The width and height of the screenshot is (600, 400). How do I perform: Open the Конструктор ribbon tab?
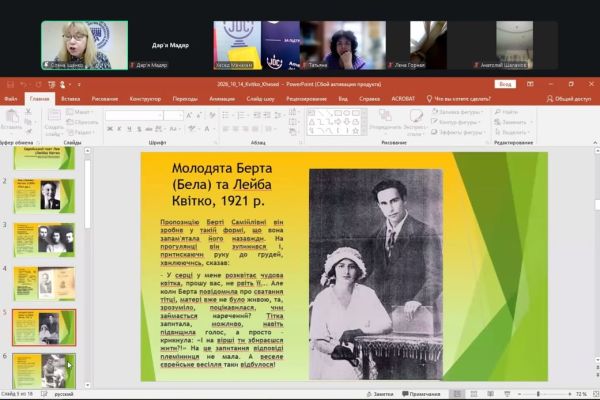click(x=145, y=99)
